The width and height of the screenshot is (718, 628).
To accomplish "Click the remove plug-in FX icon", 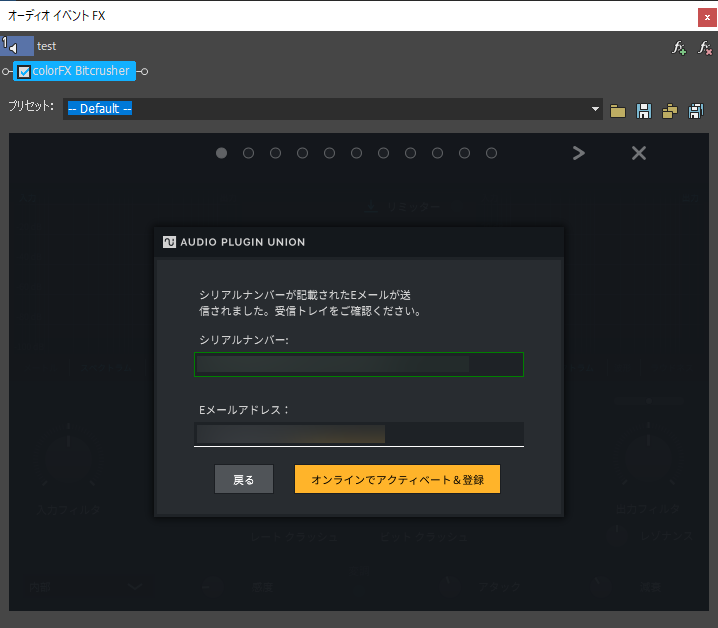I will 705,47.
